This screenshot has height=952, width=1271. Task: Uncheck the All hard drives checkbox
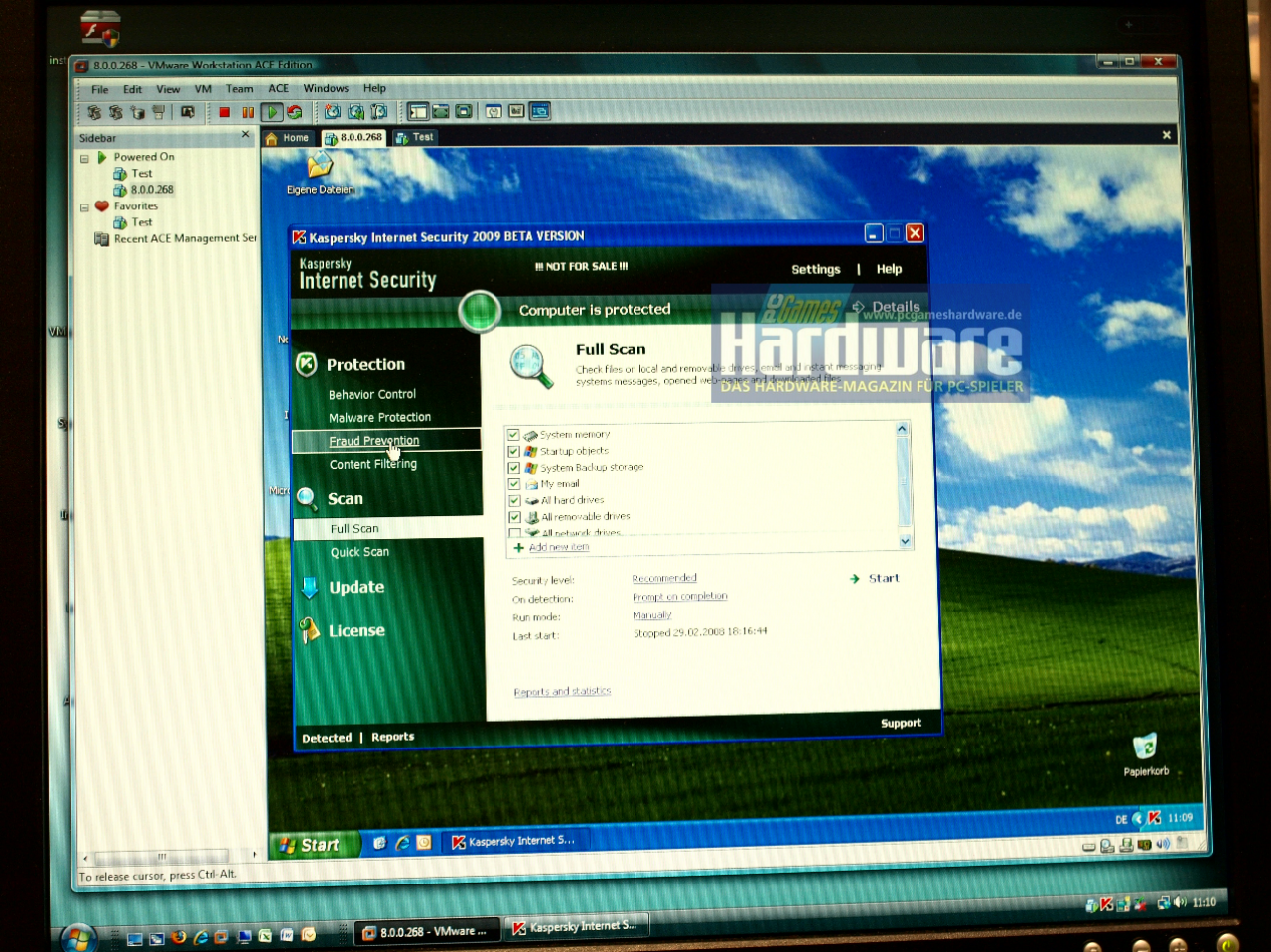514,501
